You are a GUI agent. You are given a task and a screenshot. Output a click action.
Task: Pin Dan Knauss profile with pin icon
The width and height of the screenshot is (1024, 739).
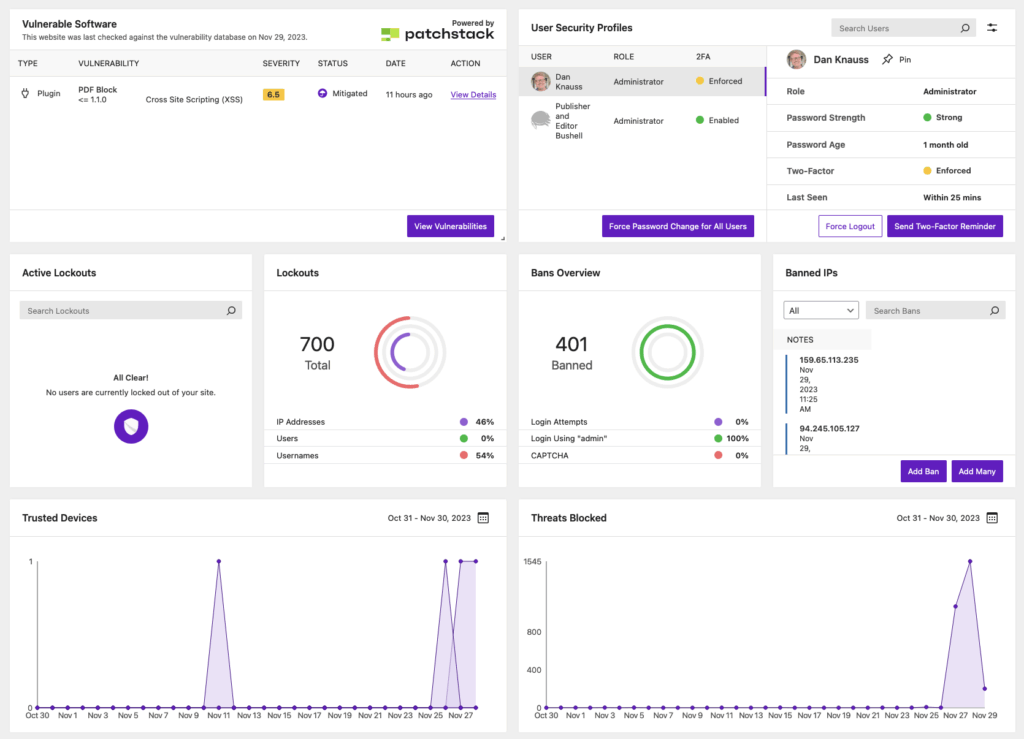tap(887, 59)
